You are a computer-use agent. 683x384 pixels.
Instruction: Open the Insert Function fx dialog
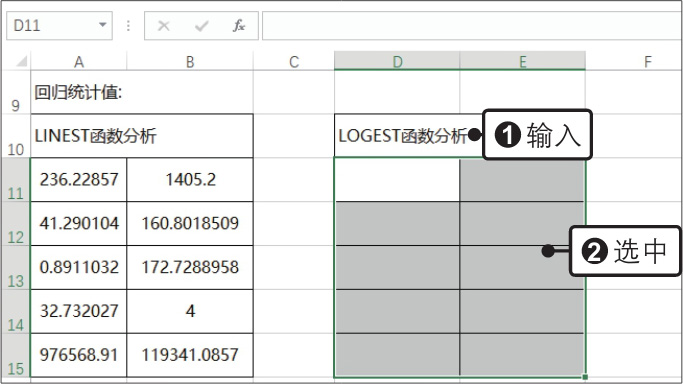pos(239,26)
